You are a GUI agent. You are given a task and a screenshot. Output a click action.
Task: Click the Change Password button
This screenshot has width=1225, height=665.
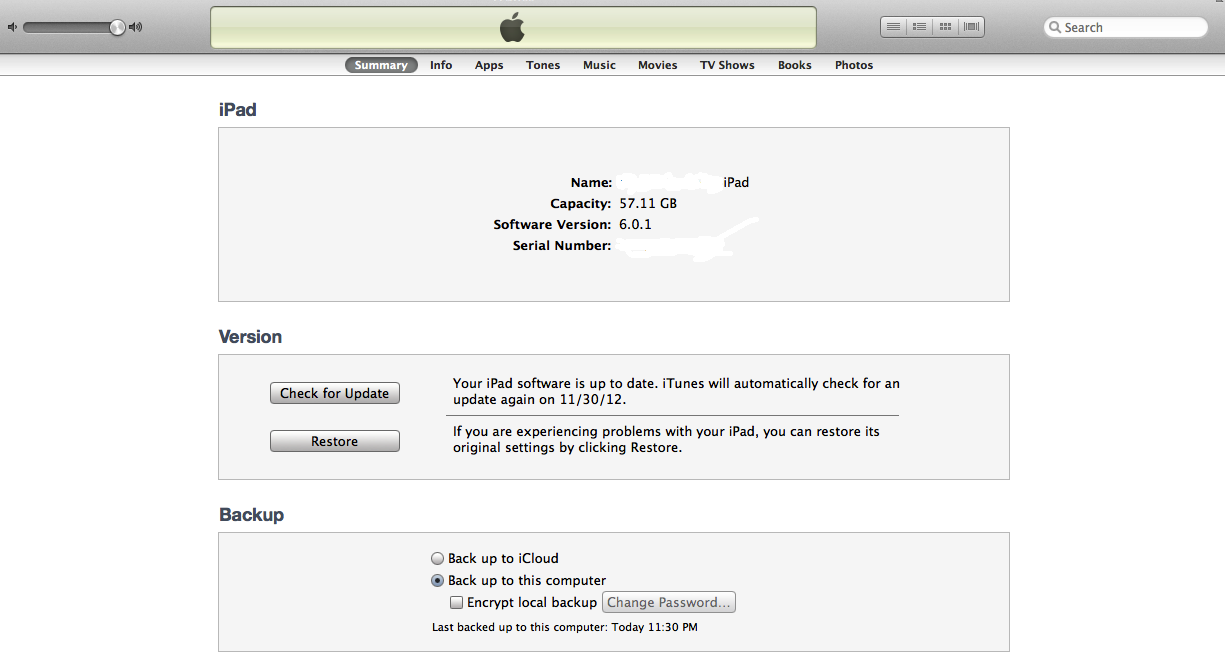tap(669, 602)
